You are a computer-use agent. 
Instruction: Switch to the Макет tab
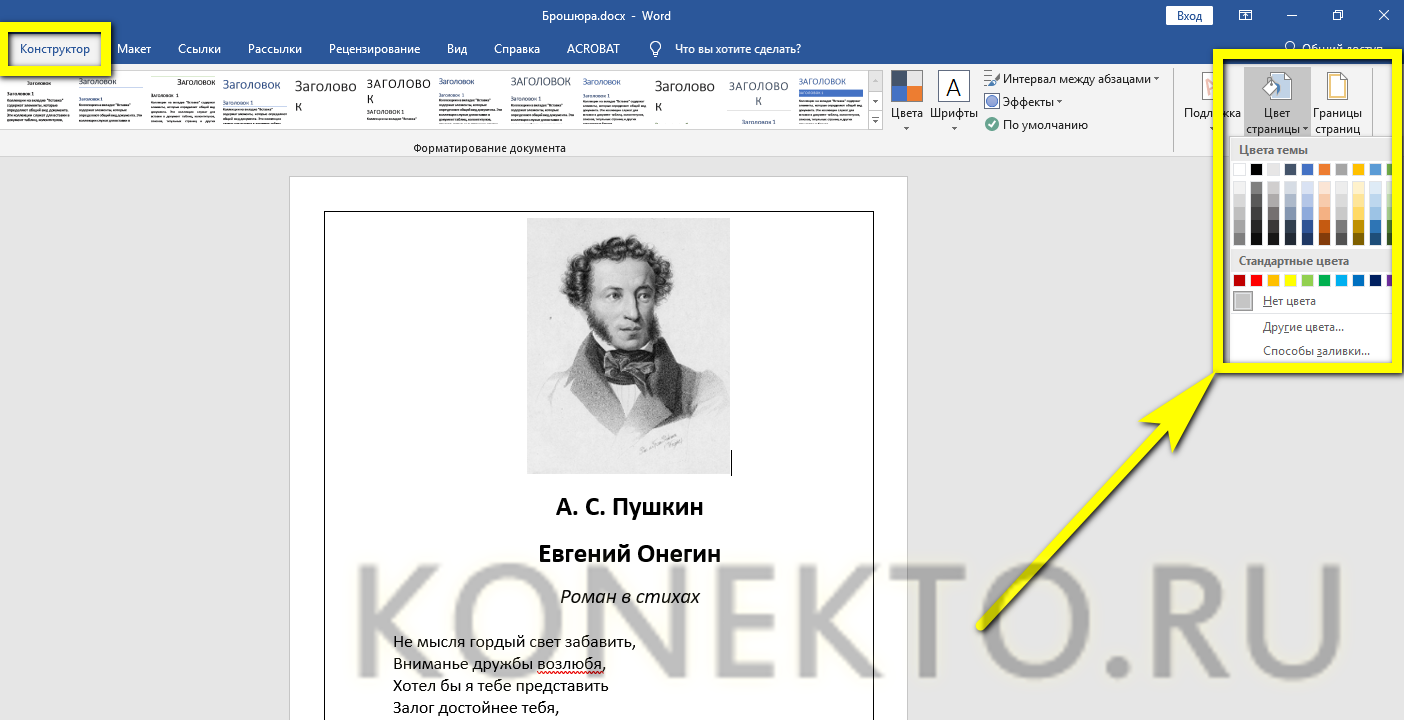pos(134,49)
